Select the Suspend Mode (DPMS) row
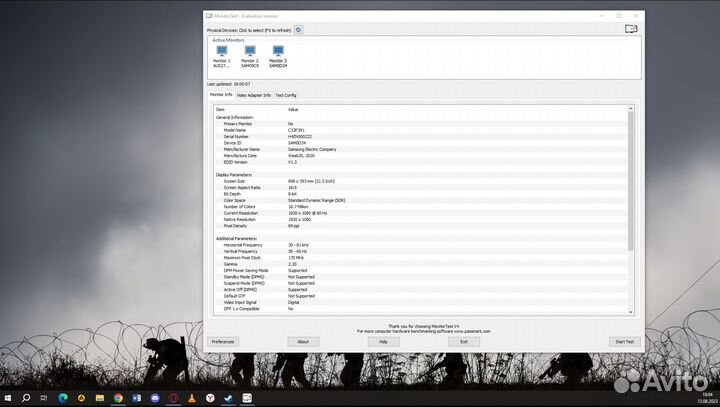 tap(421, 283)
